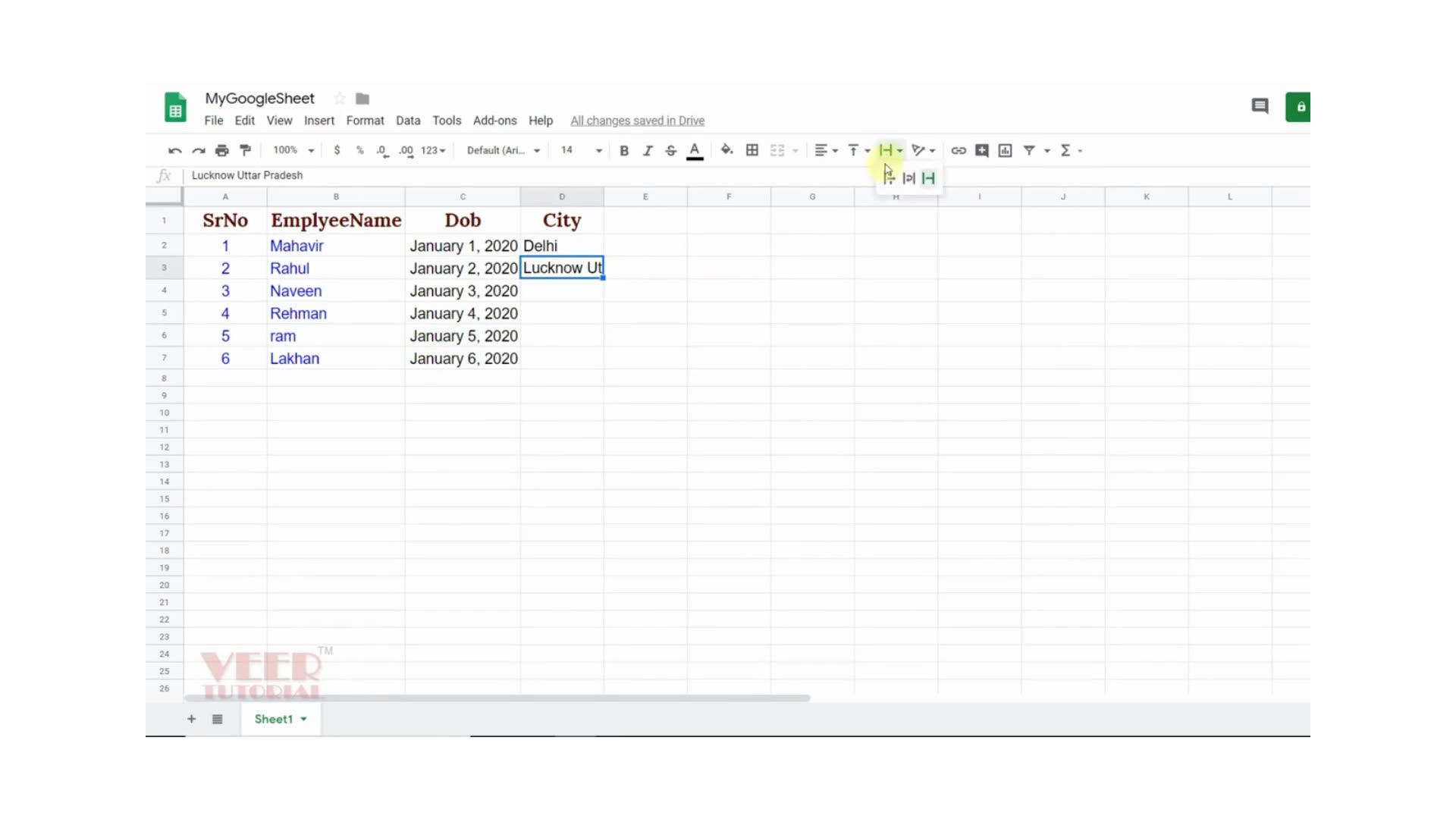Insert a link with the link icon

(x=958, y=150)
